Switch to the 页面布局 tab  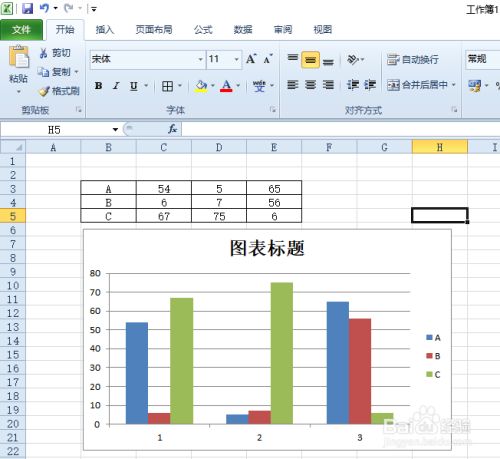pos(154,30)
